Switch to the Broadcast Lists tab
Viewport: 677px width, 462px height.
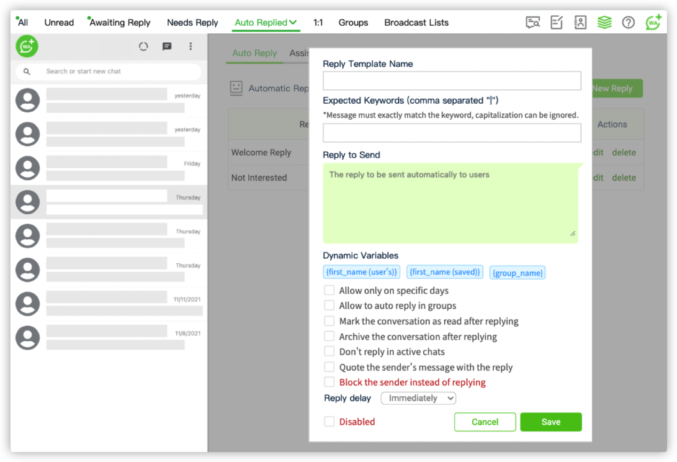click(x=416, y=22)
